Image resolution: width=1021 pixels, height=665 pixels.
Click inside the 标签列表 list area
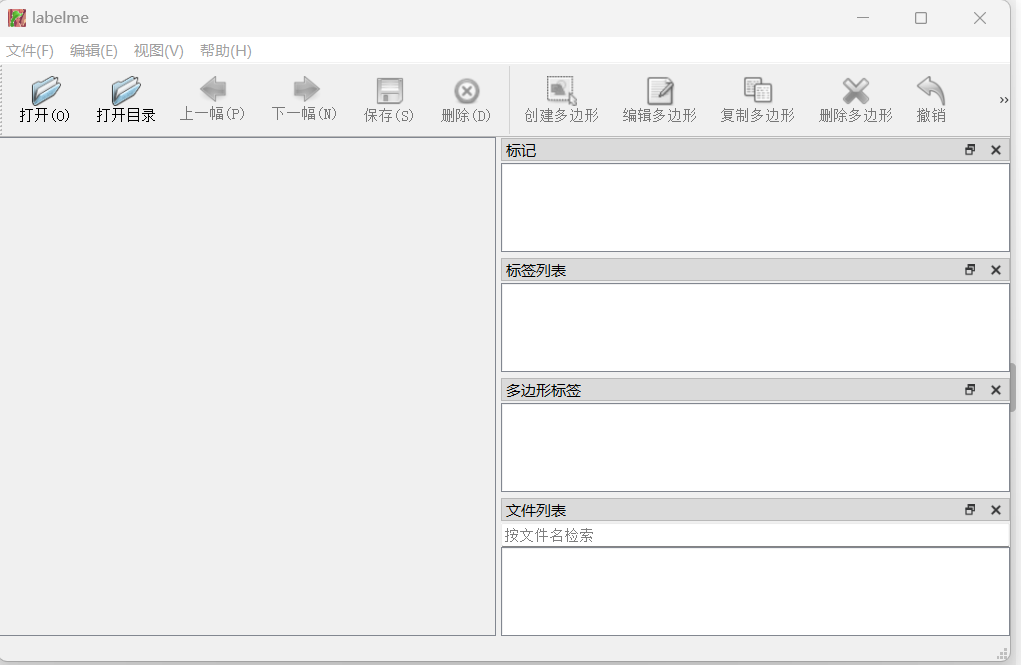pyautogui.click(x=755, y=327)
